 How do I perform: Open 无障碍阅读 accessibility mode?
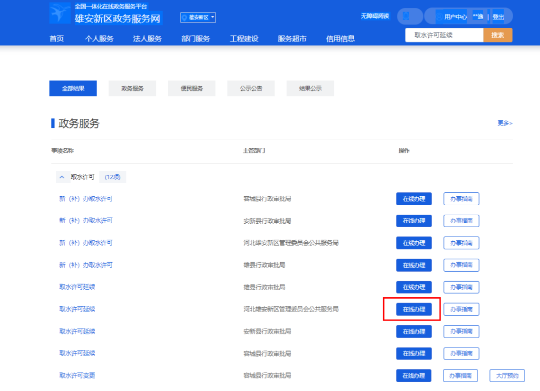pos(375,16)
